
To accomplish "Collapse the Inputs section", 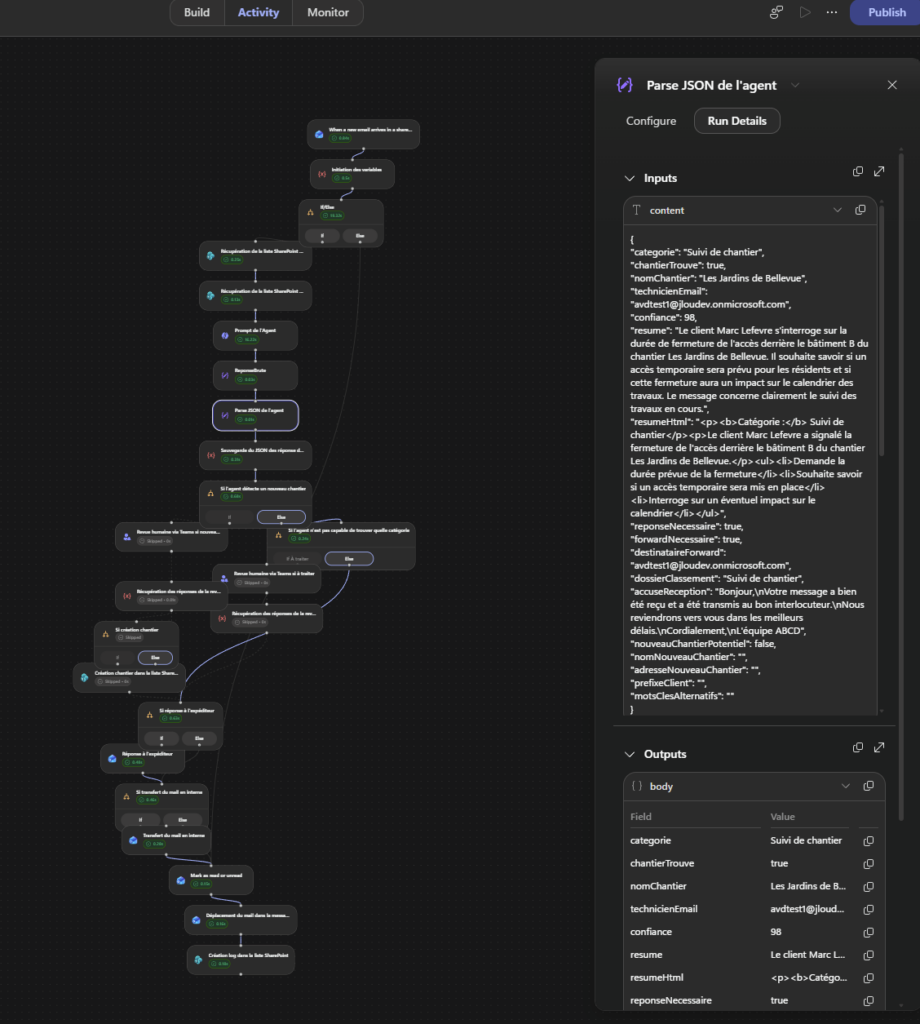I will [x=629, y=178].
